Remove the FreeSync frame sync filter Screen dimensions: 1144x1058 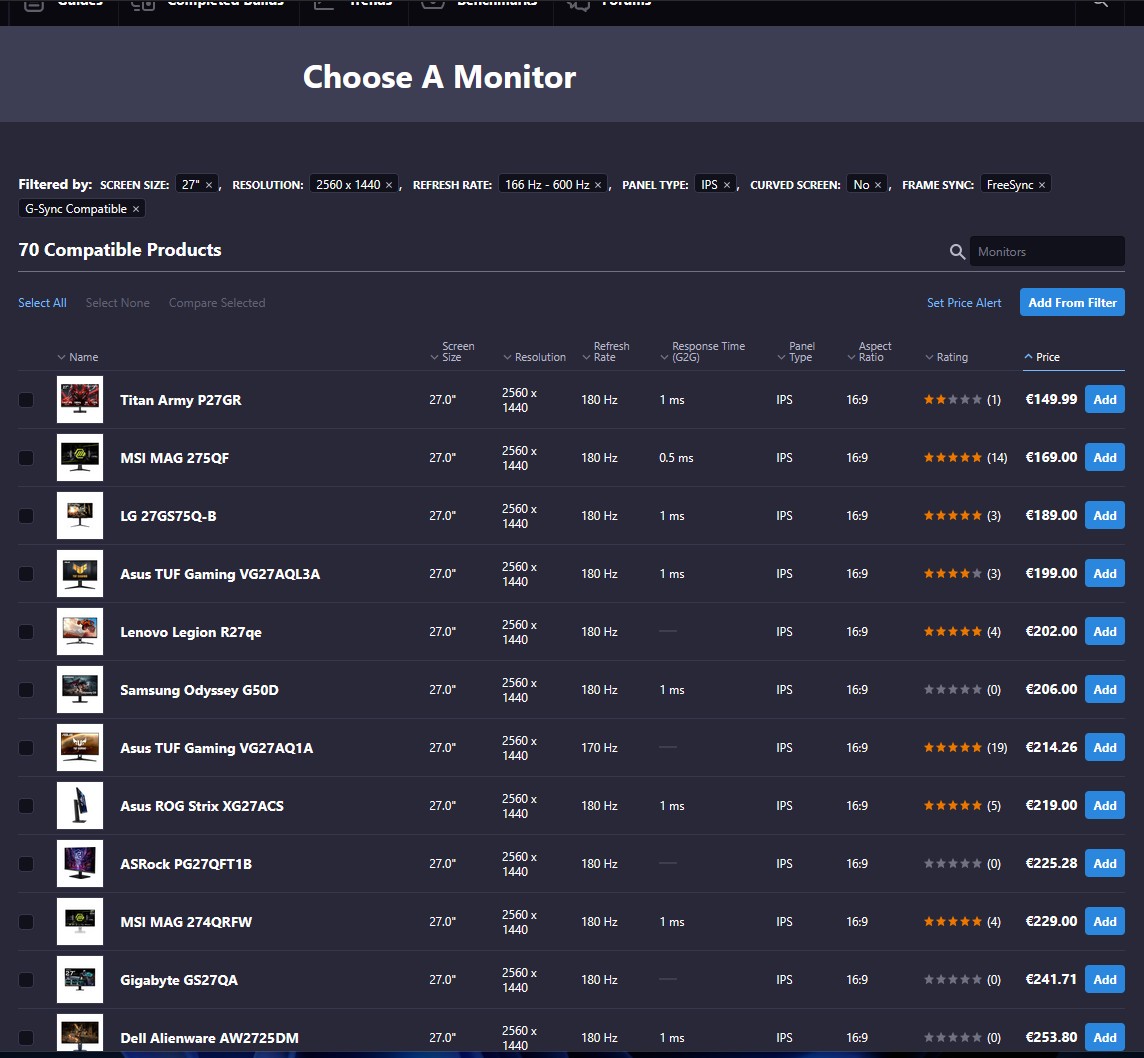click(x=1042, y=185)
